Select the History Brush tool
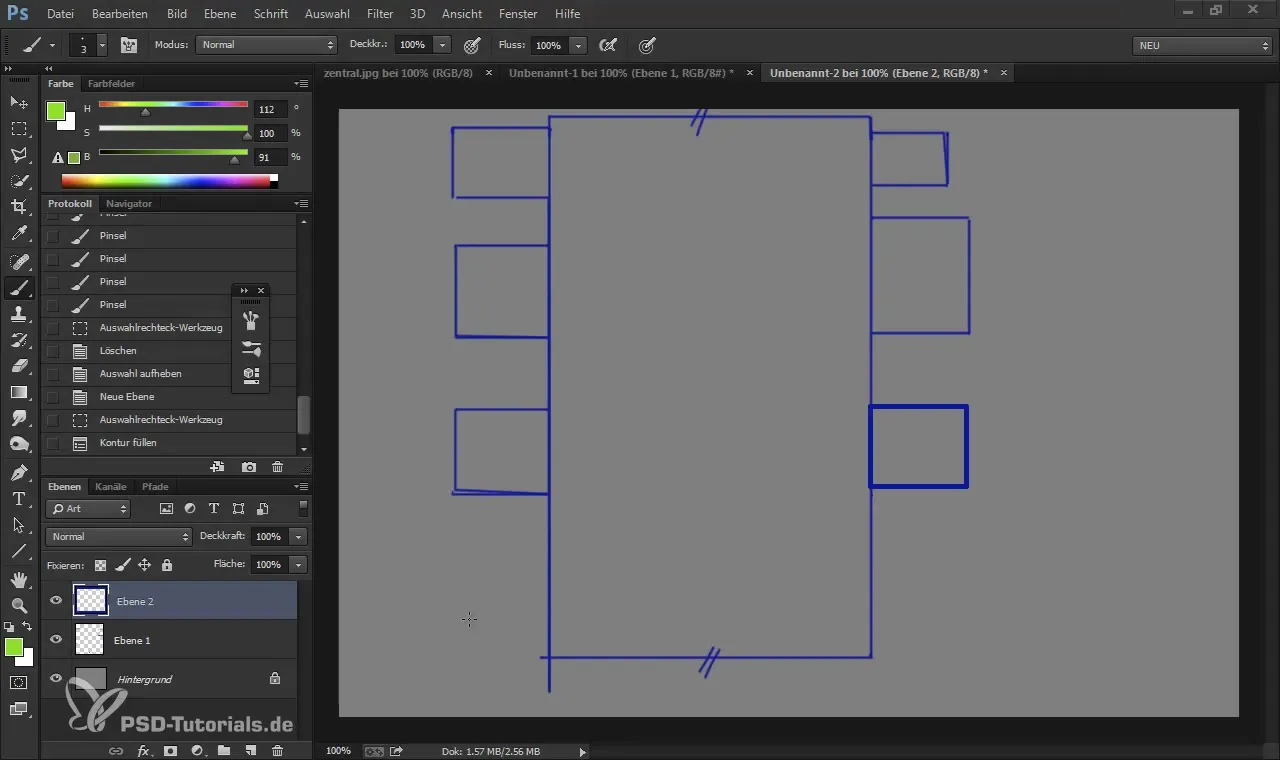 [x=18, y=340]
